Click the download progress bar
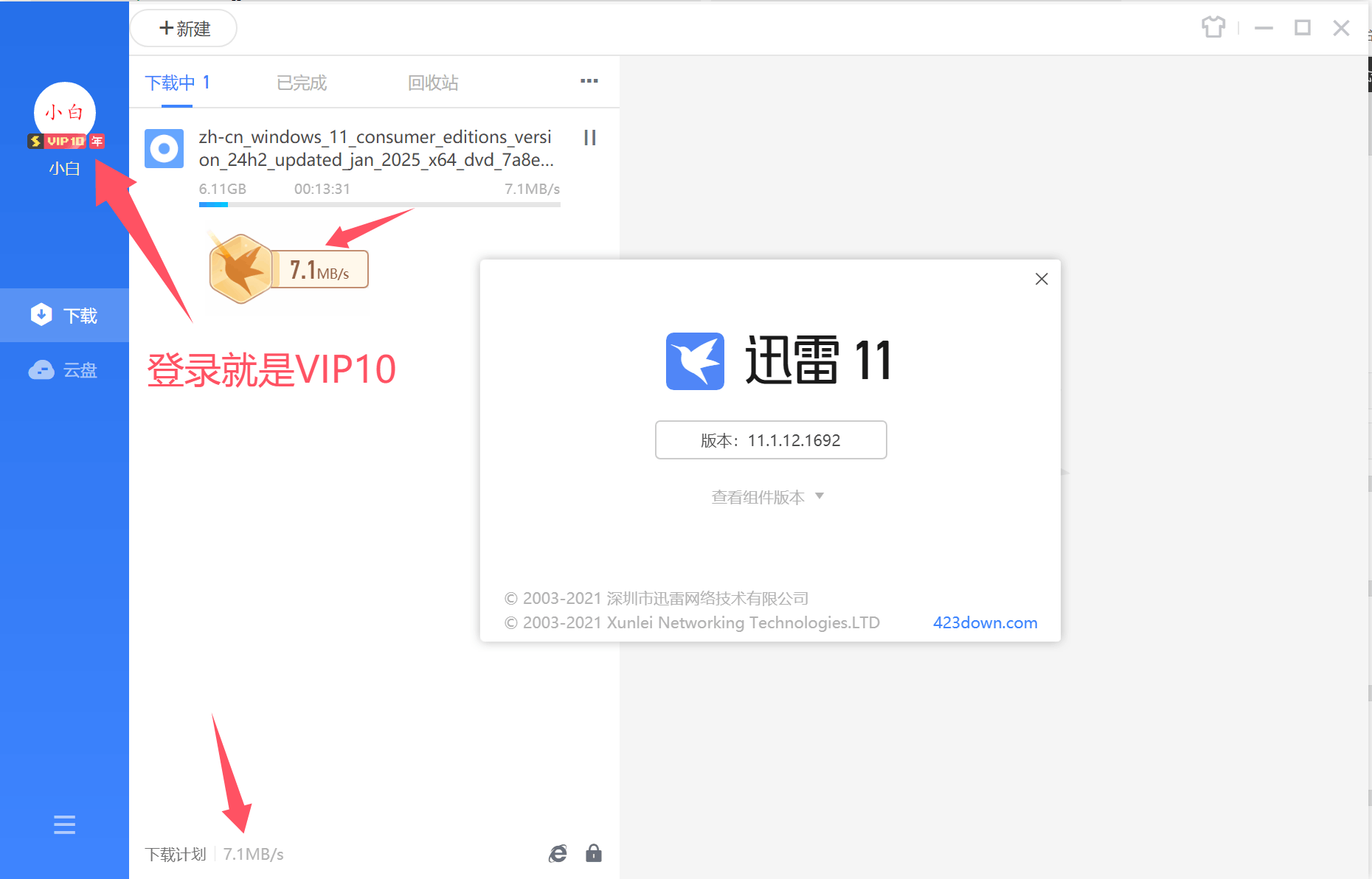This screenshot has height=879, width=1372. coord(379,204)
